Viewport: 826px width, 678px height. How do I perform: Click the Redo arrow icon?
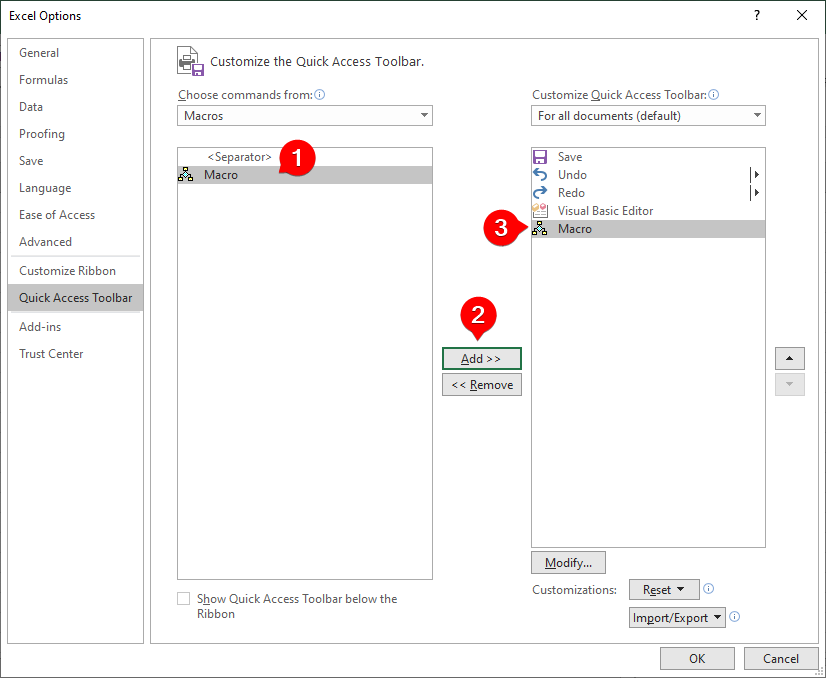(540, 193)
